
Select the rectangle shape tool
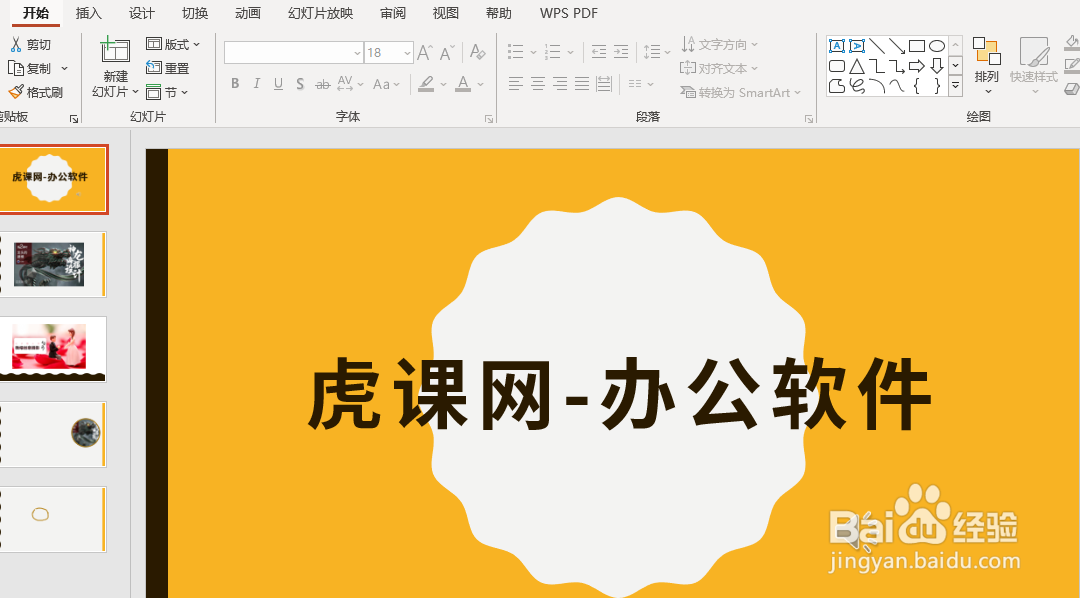[916, 45]
